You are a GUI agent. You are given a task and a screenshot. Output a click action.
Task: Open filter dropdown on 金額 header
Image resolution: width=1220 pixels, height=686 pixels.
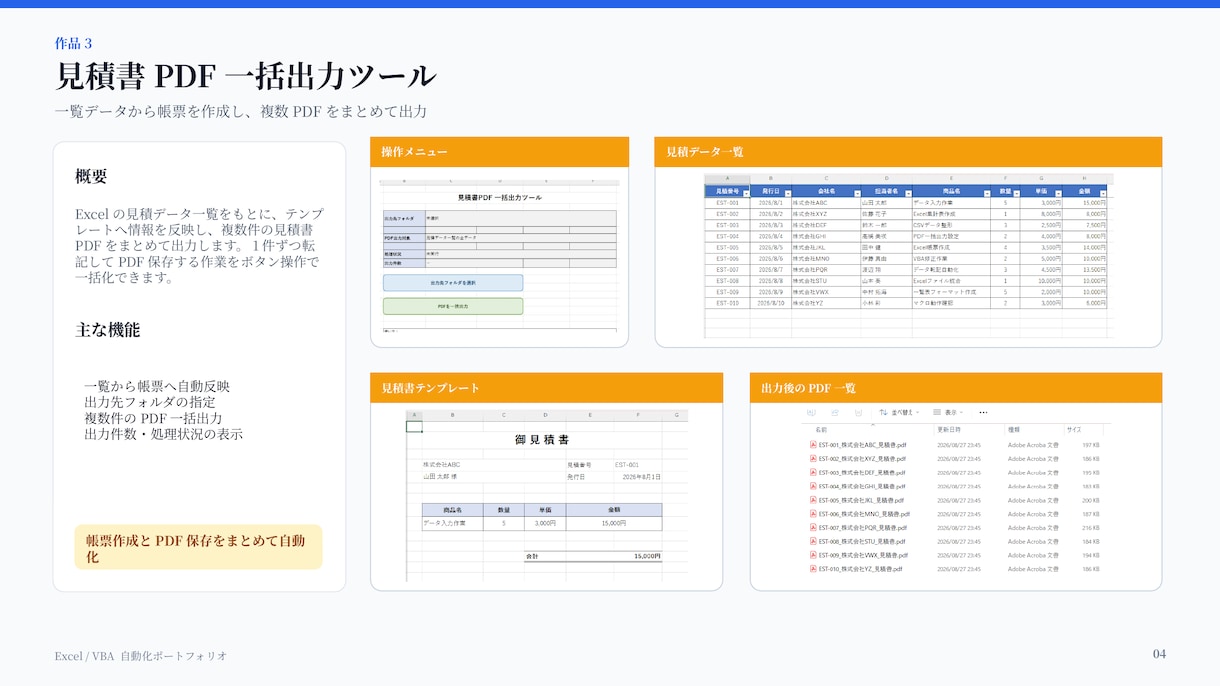[1103, 193]
